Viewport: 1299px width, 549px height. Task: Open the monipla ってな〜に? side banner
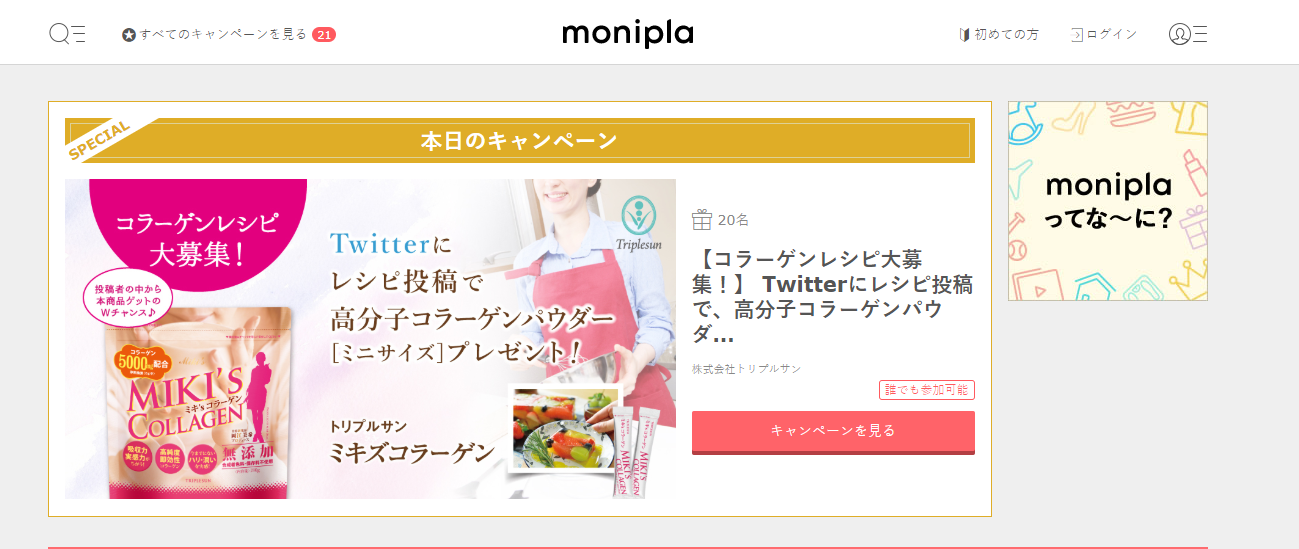coord(1108,201)
